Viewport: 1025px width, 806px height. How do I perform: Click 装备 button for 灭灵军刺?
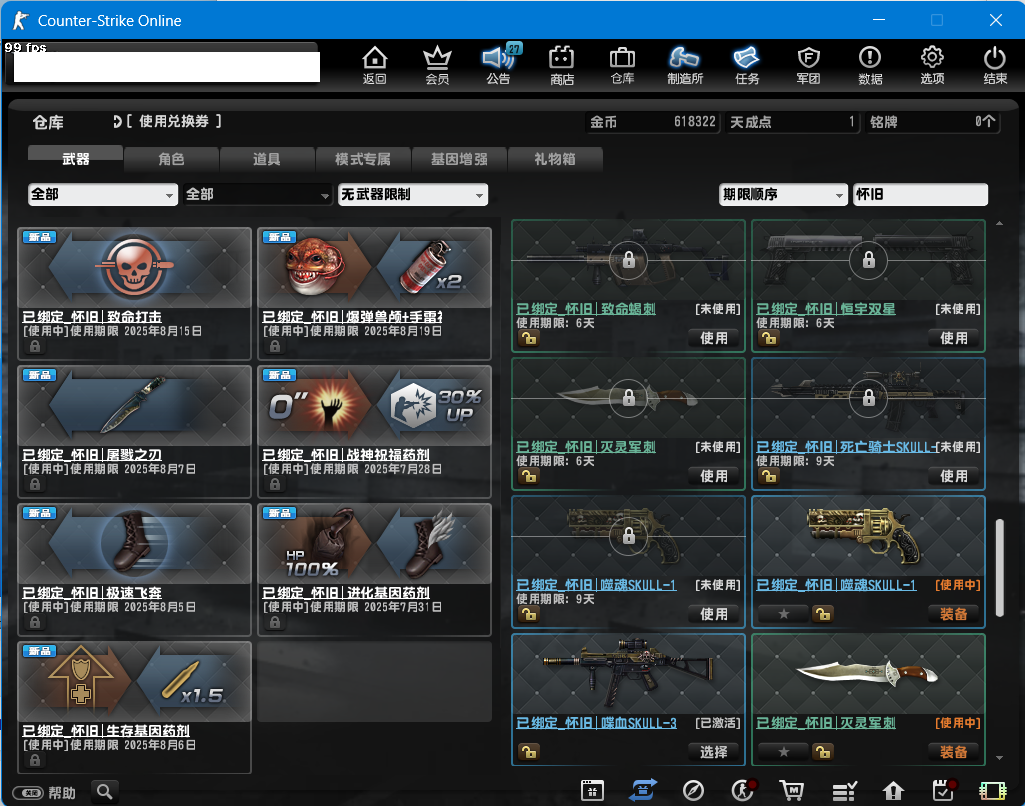pos(953,752)
